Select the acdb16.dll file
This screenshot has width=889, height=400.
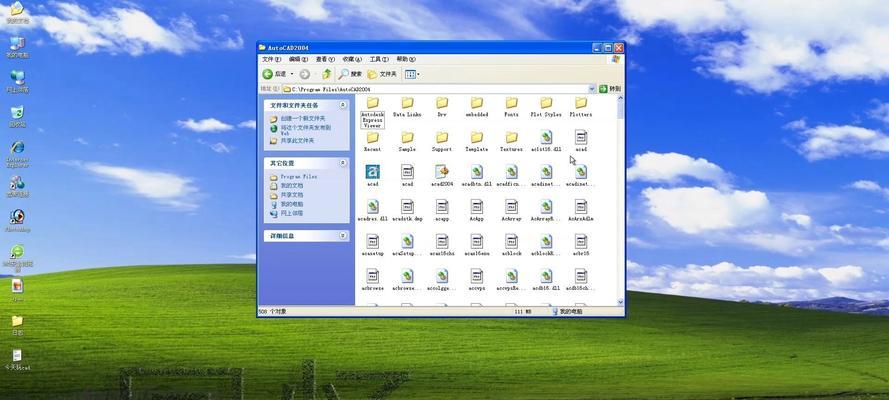click(x=546, y=280)
